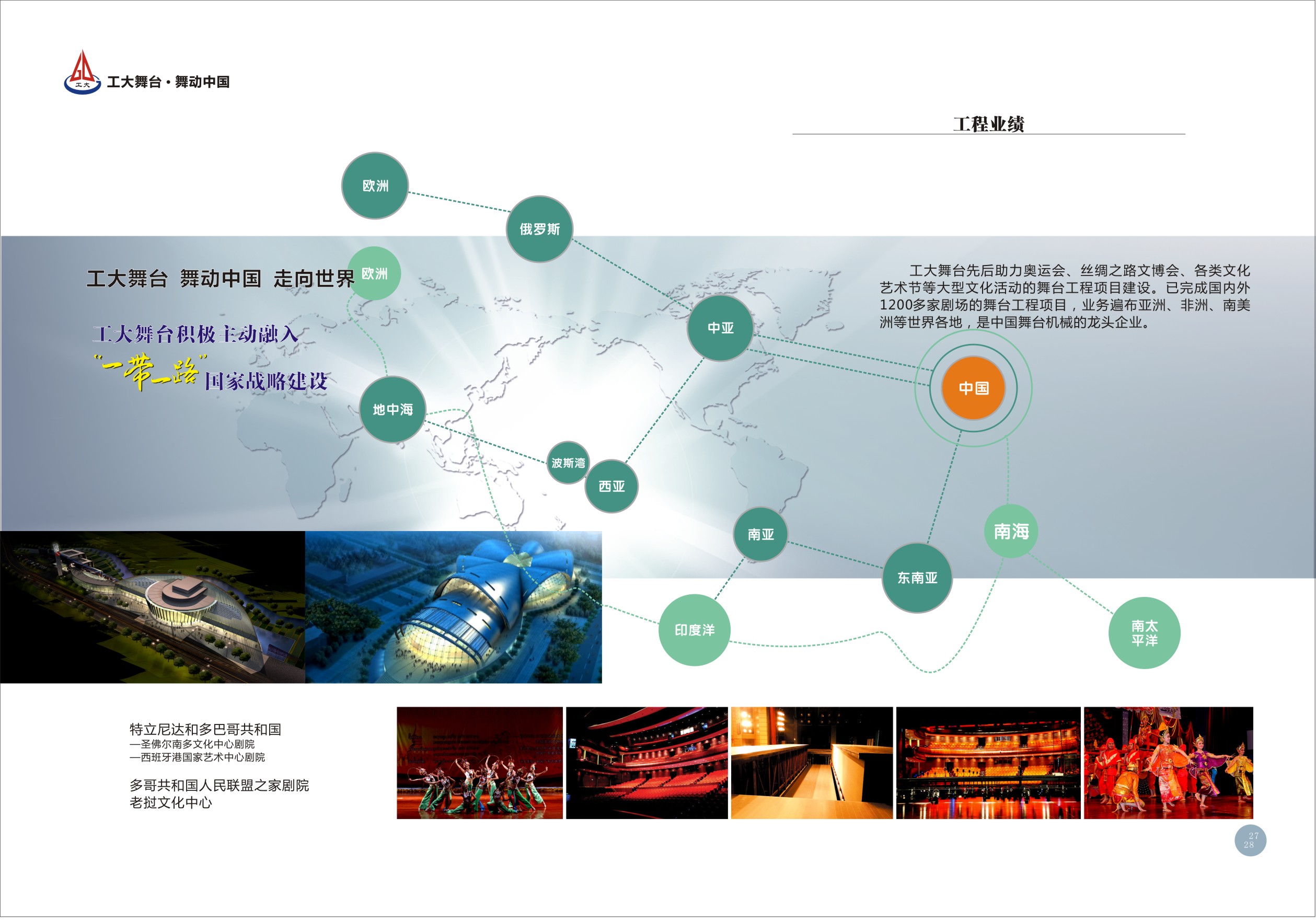Screen dimensions: 1316x921
Task: Select the 南亚 circle node
Action: pyautogui.click(x=760, y=534)
